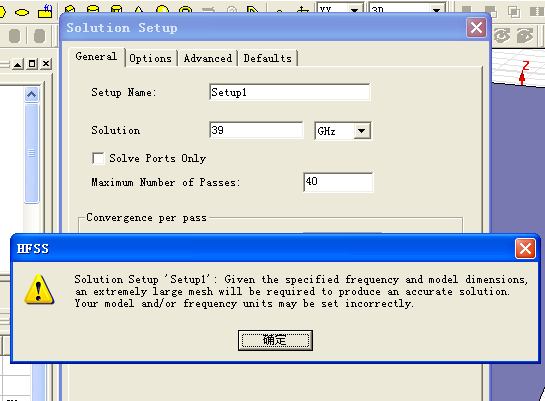The height and width of the screenshot is (401, 545).
Task: Click the Setup Name field containing Setup1
Action: pyautogui.click(x=290, y=92)
